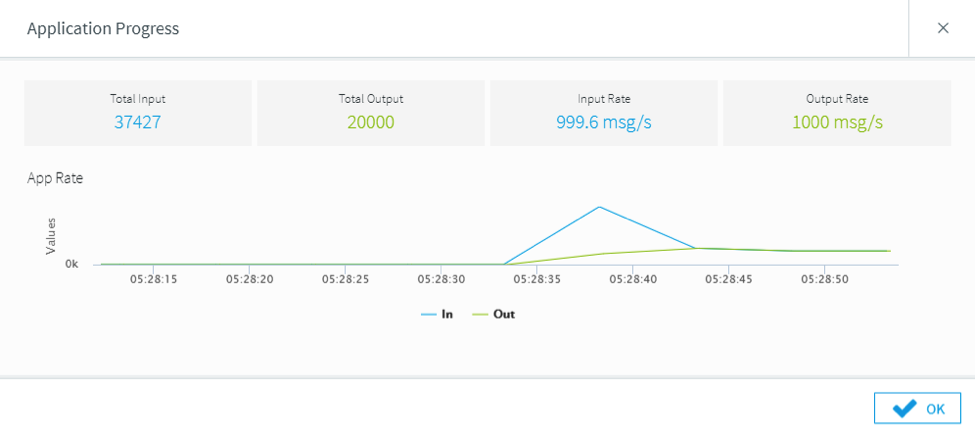Click the blue In line peak
Viewport: 975px width, 438px height.
tap(599, 207)
